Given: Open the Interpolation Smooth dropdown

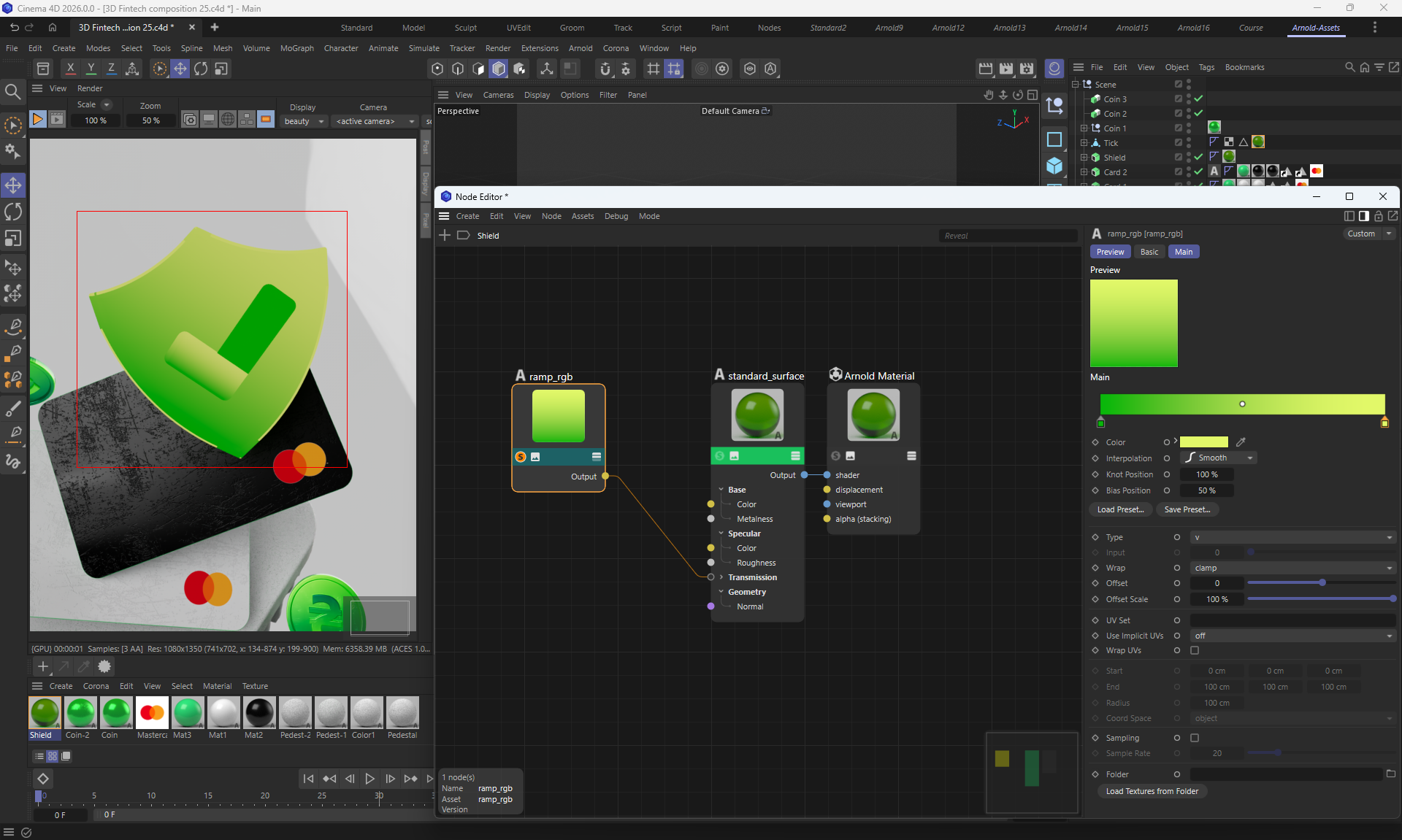Looking at the screenshot, I should point(1218,458).
